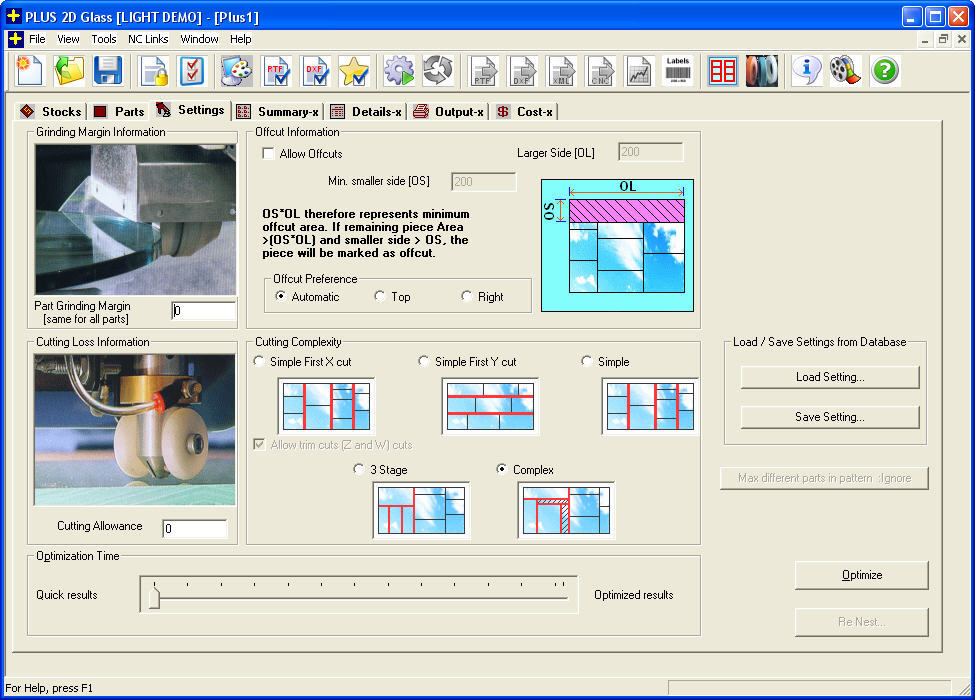This screenshot has width=975, height=700.
Task: Switch to the Parts tab
Action: click(119, 112)
